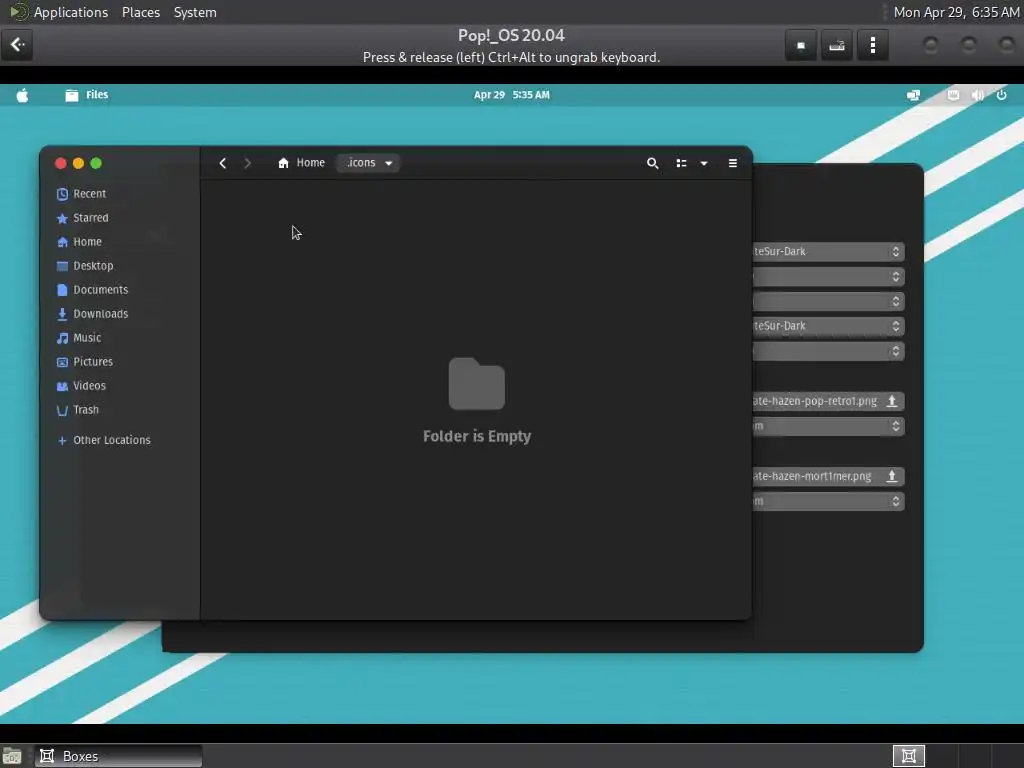Open the Home path segment
The height and width of the screenshot is (768, 1024).
[301, 163]
